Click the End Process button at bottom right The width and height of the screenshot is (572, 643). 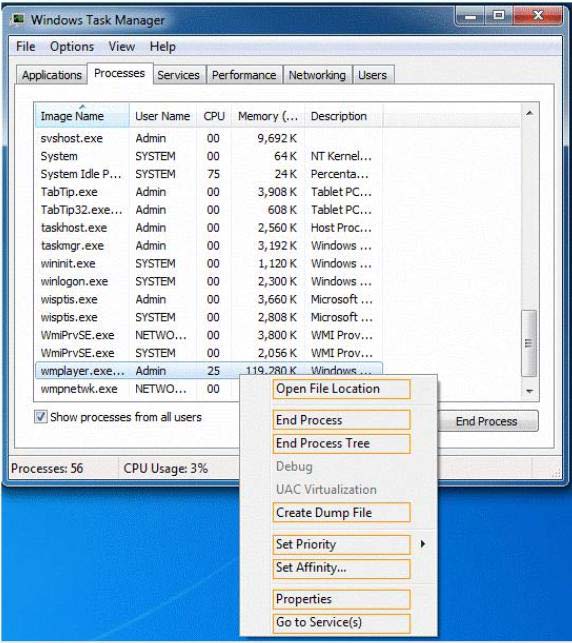pos(487,421)
